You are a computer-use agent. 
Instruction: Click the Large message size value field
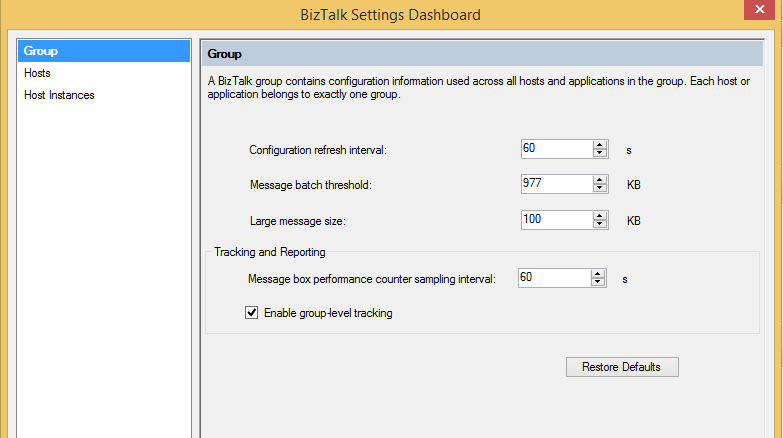(557, 220)
